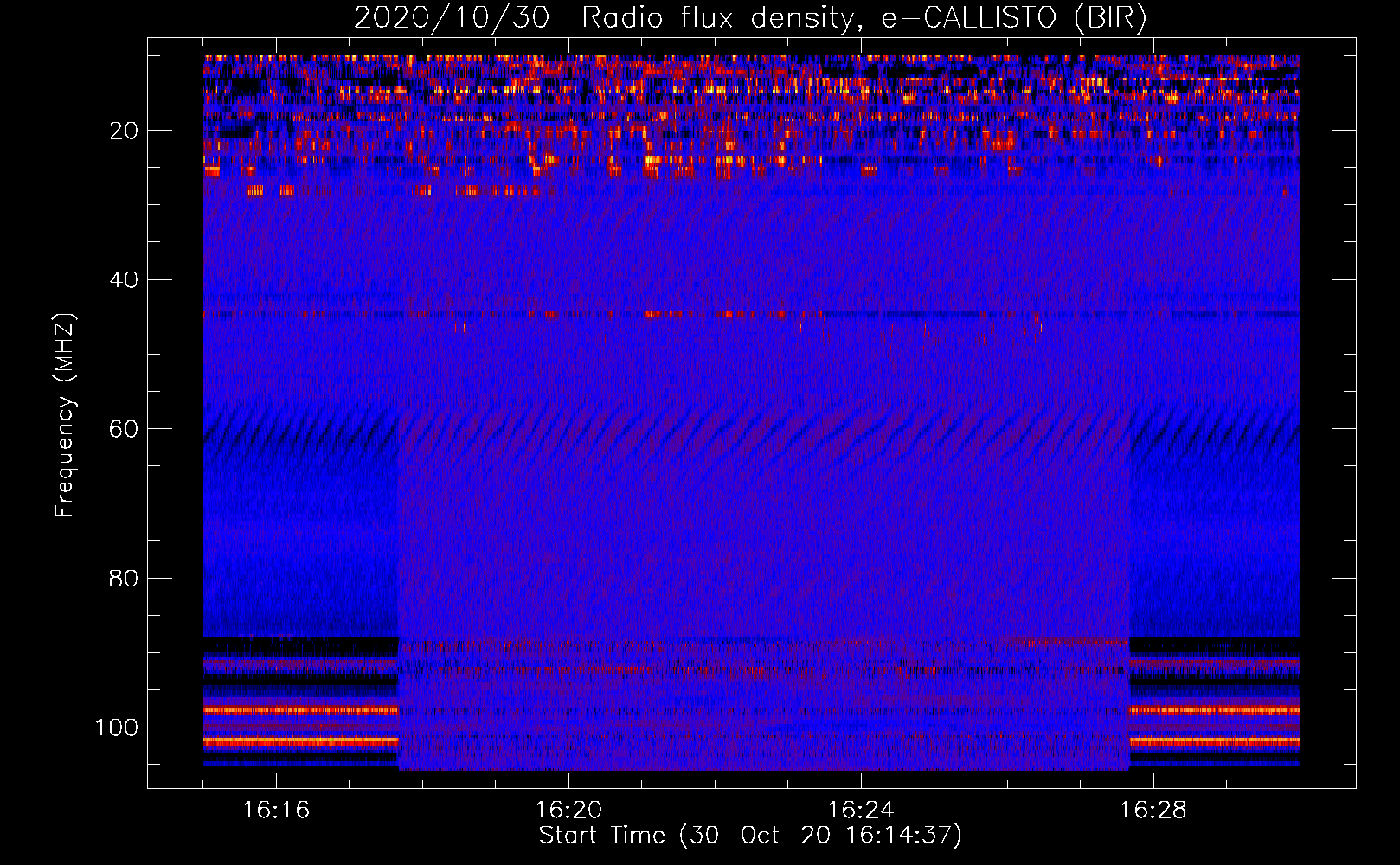Click the plot title 'Radio flux density, e-CALLISTO (BIR)'
The height and width of the screenshot is (865, 1400).
coord(864,18)
